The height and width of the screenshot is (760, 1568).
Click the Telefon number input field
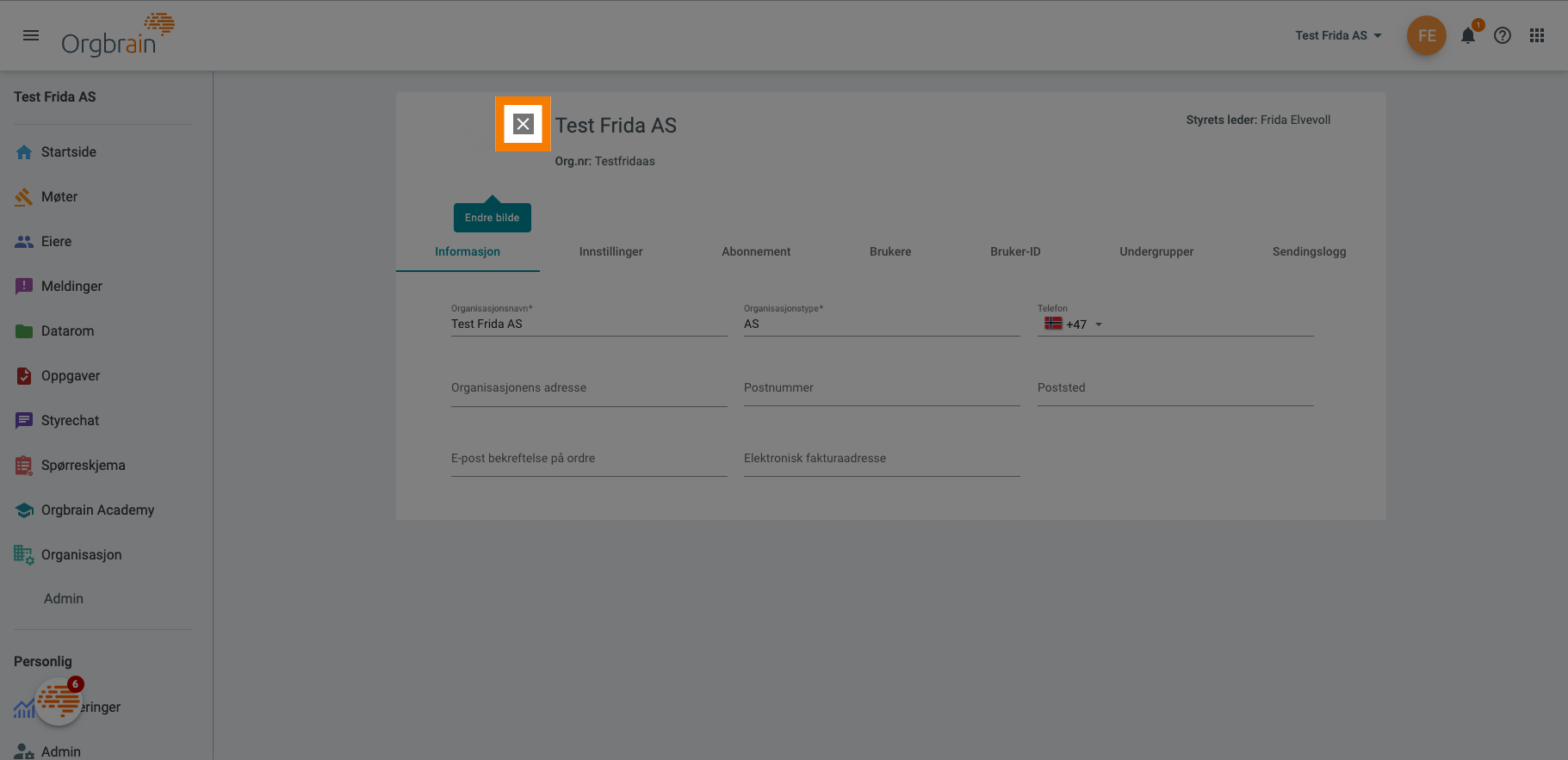tap(1211, 324)
